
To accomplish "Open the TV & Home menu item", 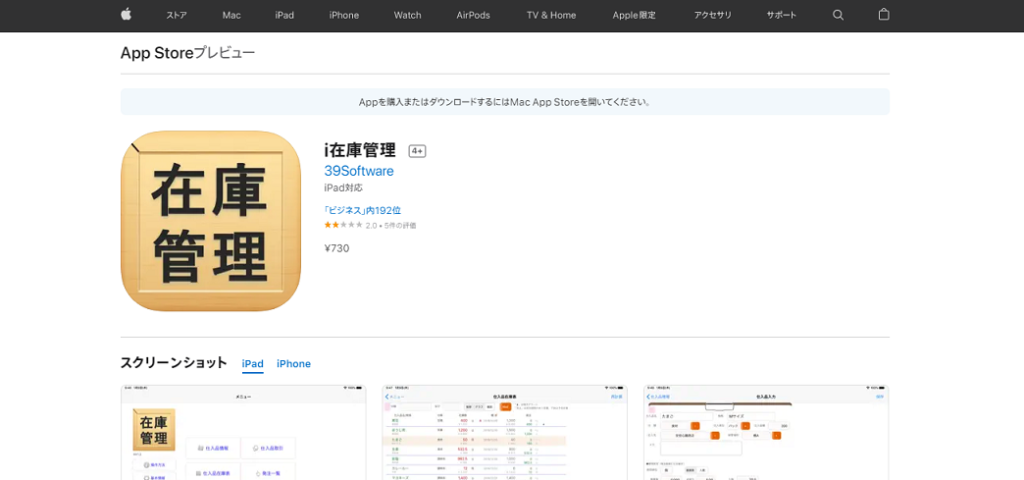I will point(551,15).
